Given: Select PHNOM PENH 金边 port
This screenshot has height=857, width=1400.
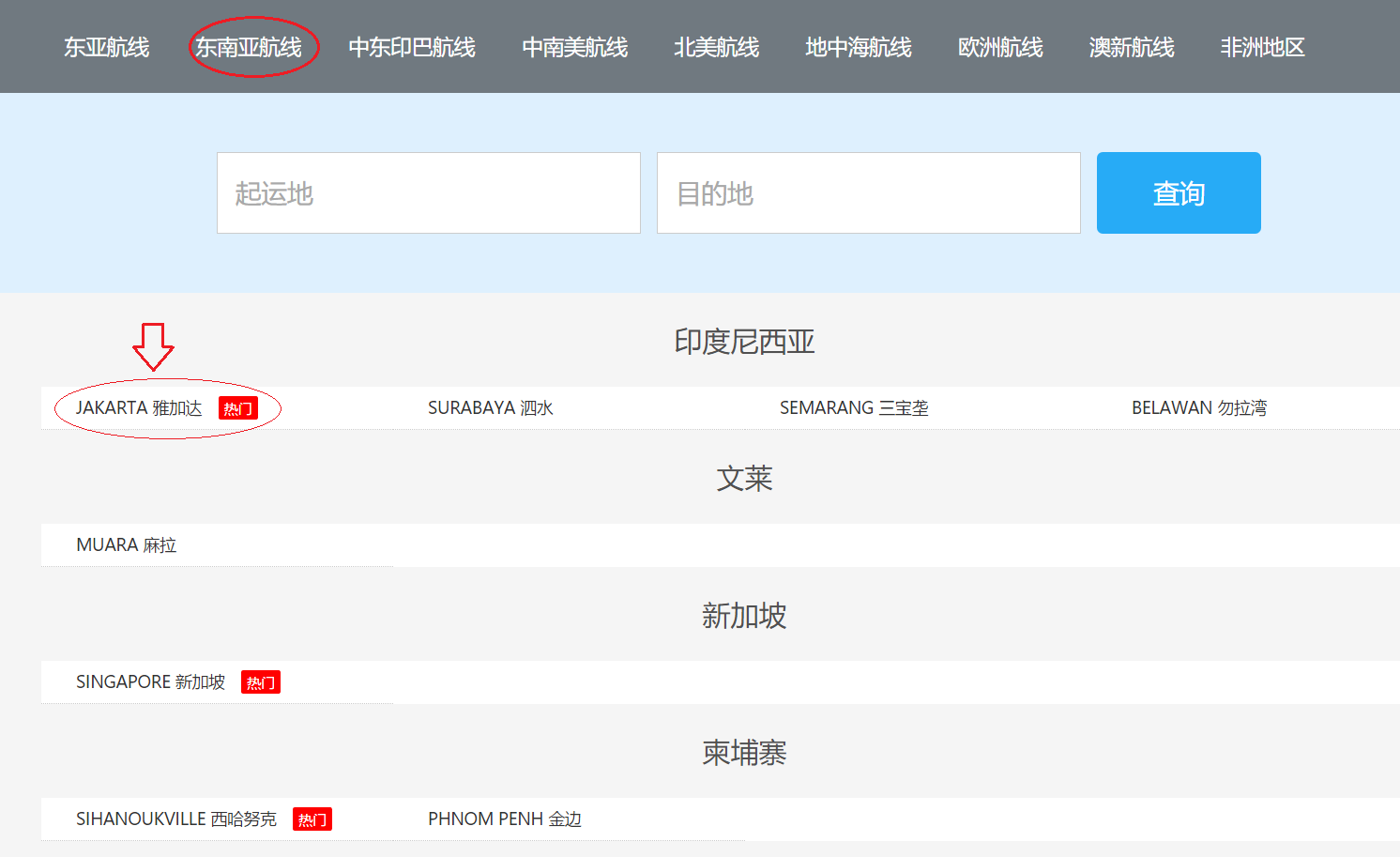Looking at the screenshot, I should [x=505, y=819].
